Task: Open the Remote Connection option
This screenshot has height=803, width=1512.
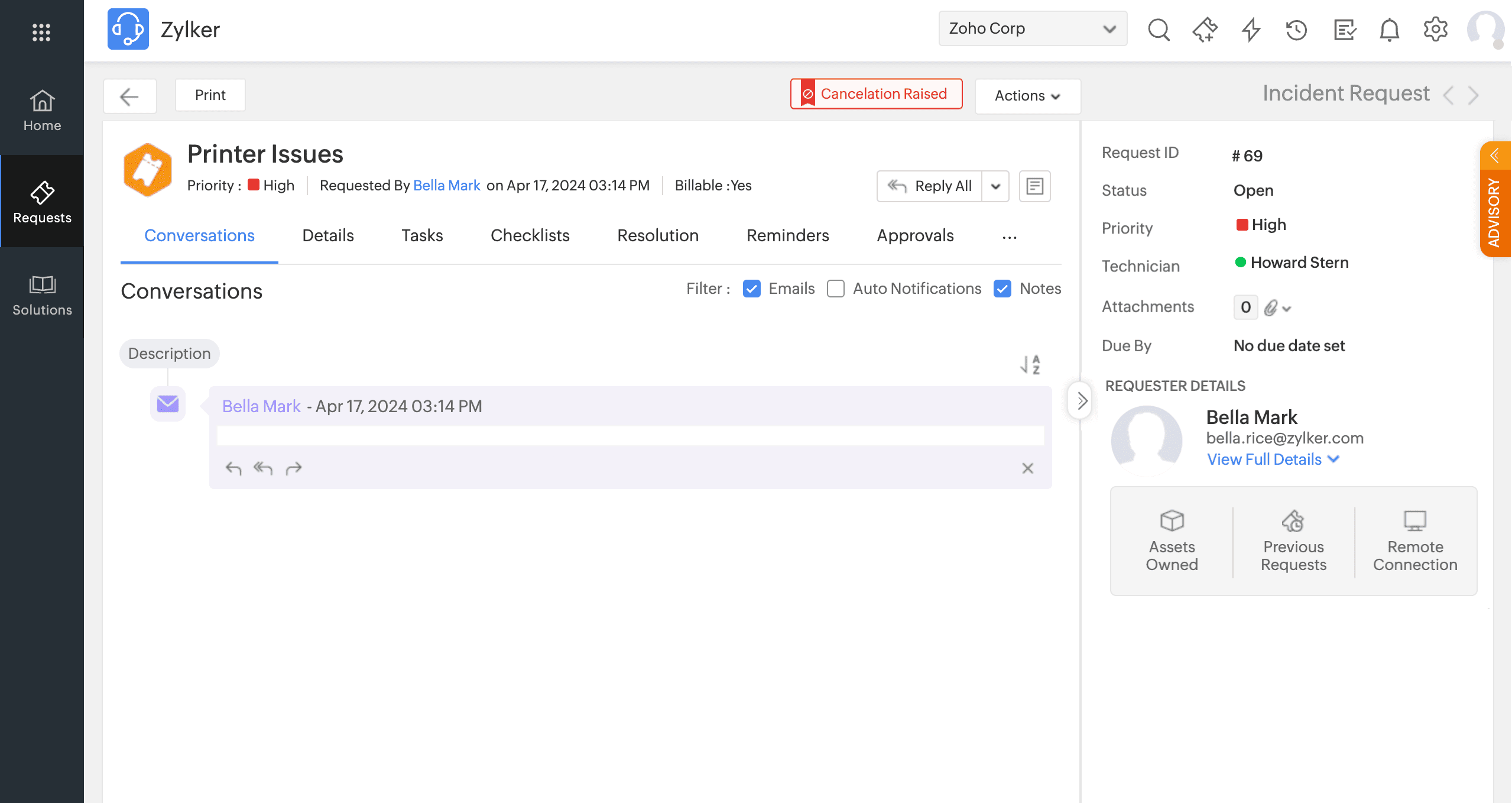Action: coord(1415,540)
